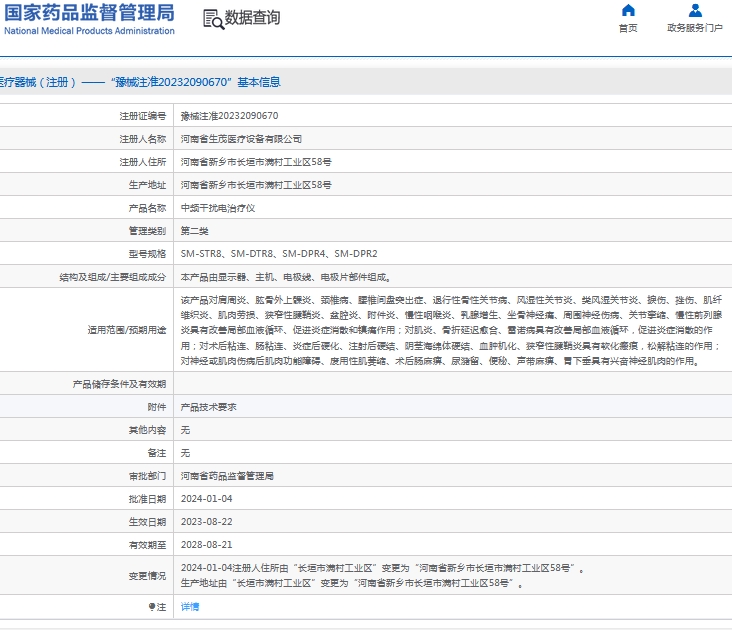
Task: Select product name 中频干扰电治疗仪
Action: [x=218, y=208]
